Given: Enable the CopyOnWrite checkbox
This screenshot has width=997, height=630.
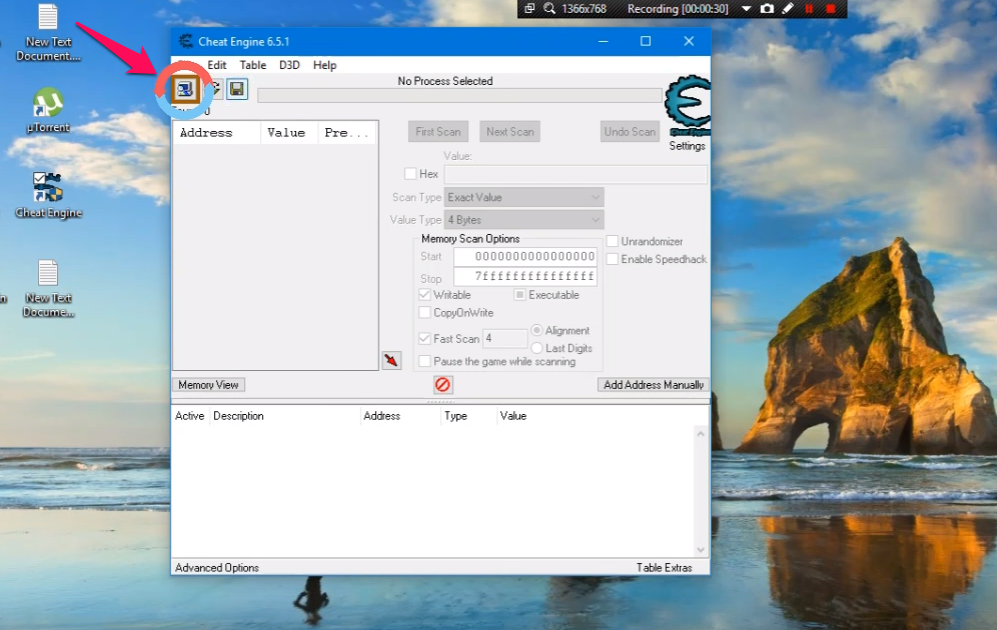Looking at the screenshot, I should [x=425, y=312].
